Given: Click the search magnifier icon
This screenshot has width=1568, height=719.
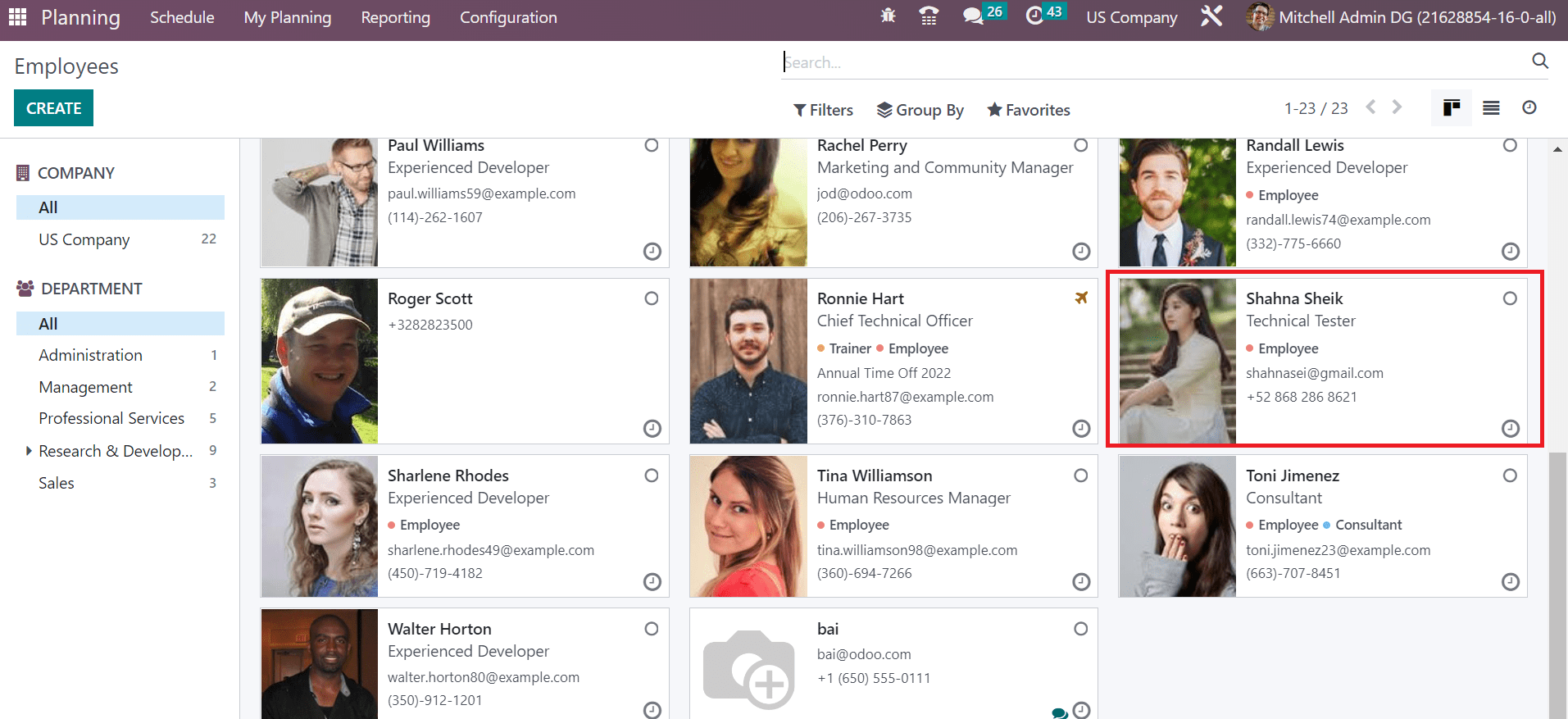Looking at the screenshot, I should coord(1540,61).
